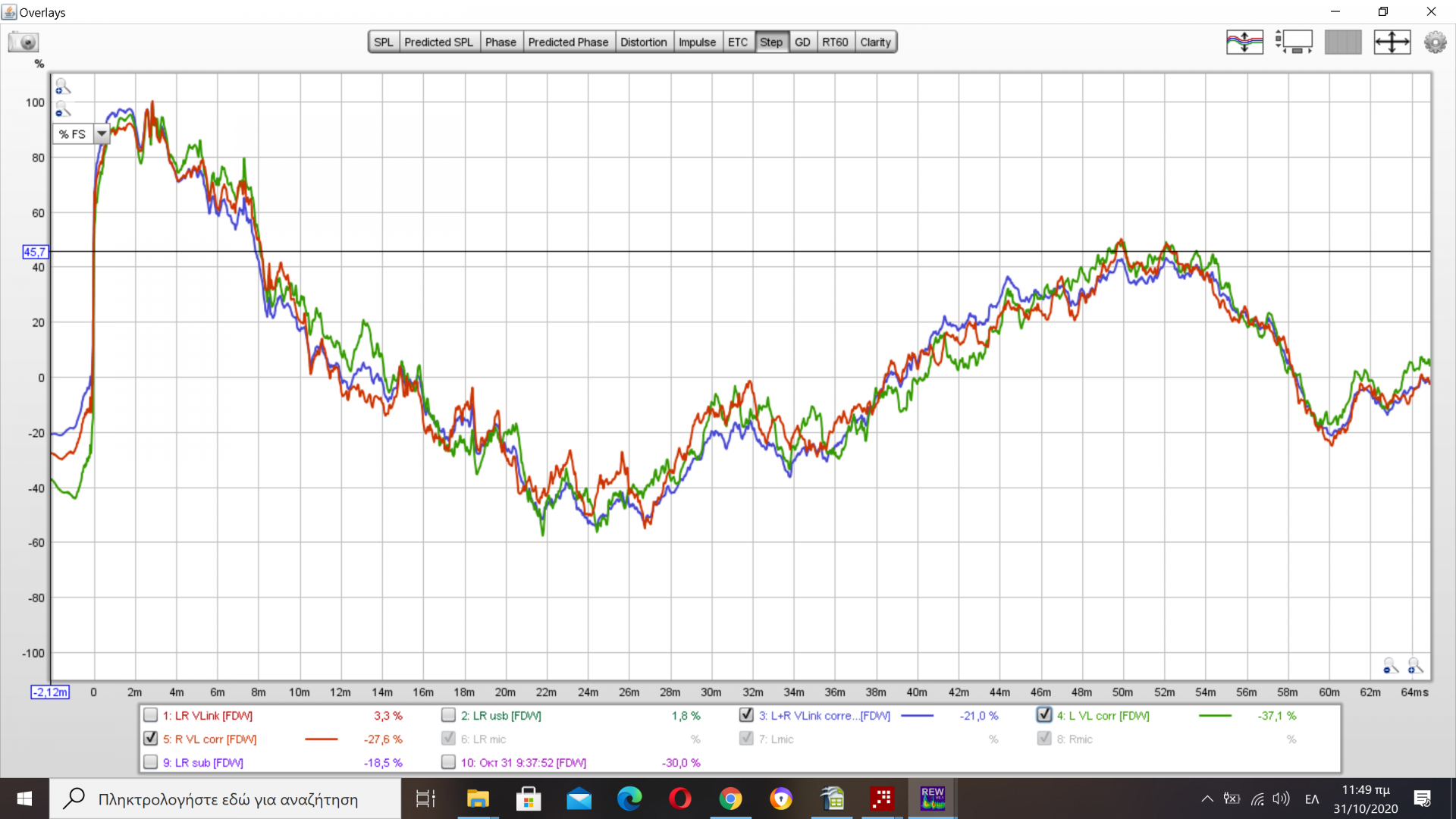The height and width of the screenshot is (819, 1456).
Task: Open the % FS units dropdown arrow
Action: [x=102, y=134]
